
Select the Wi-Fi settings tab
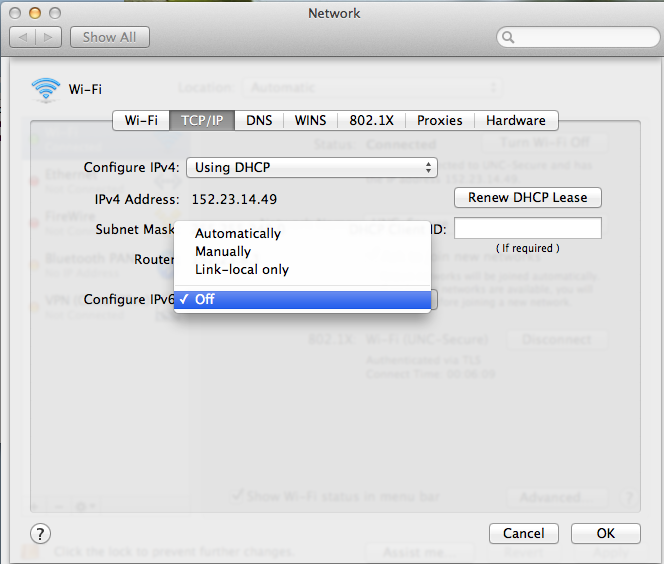tap(141, 120)
